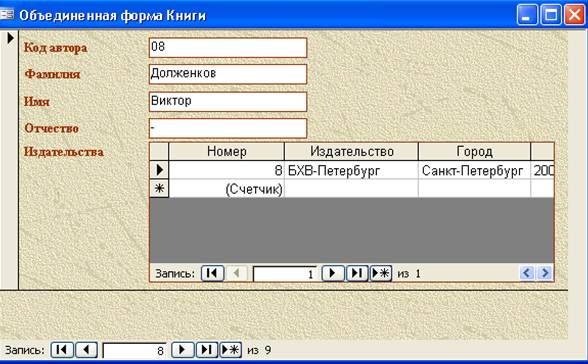Click the subform select-all corner box

point(159,151)
